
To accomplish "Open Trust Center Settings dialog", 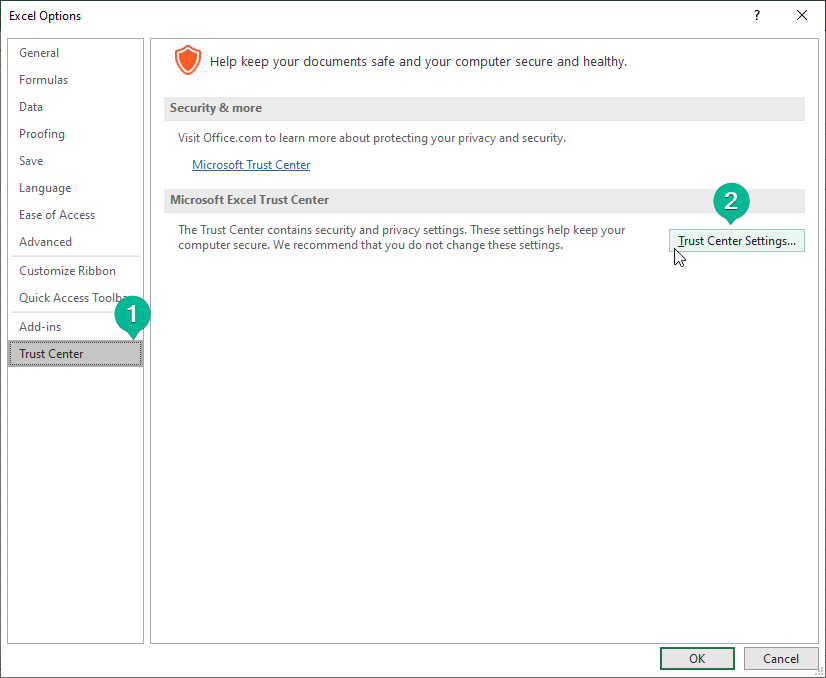I will pyautogui.click(x=736, y=241).
